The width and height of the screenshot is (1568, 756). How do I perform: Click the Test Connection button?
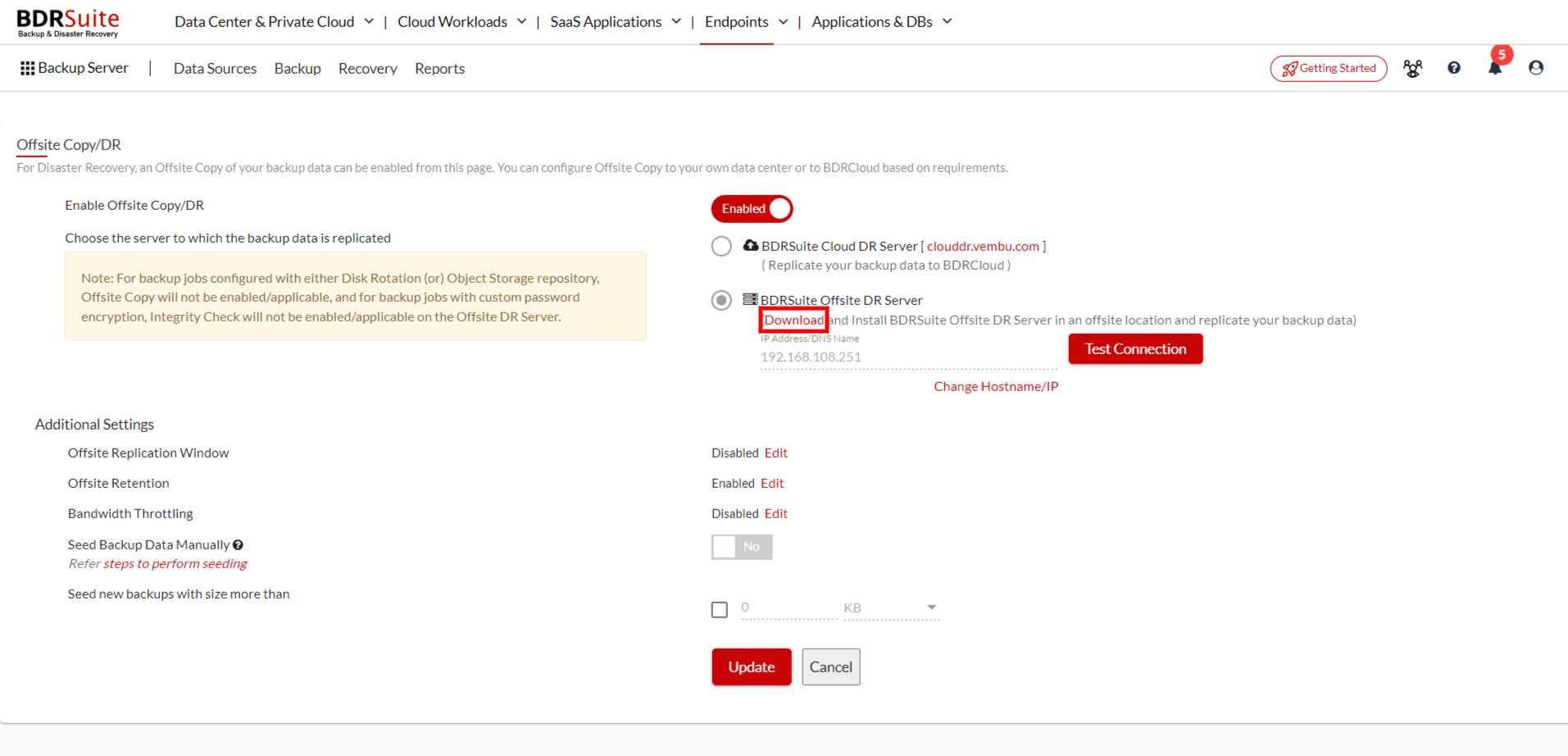pyautogui.click(x=1135, y=348)
